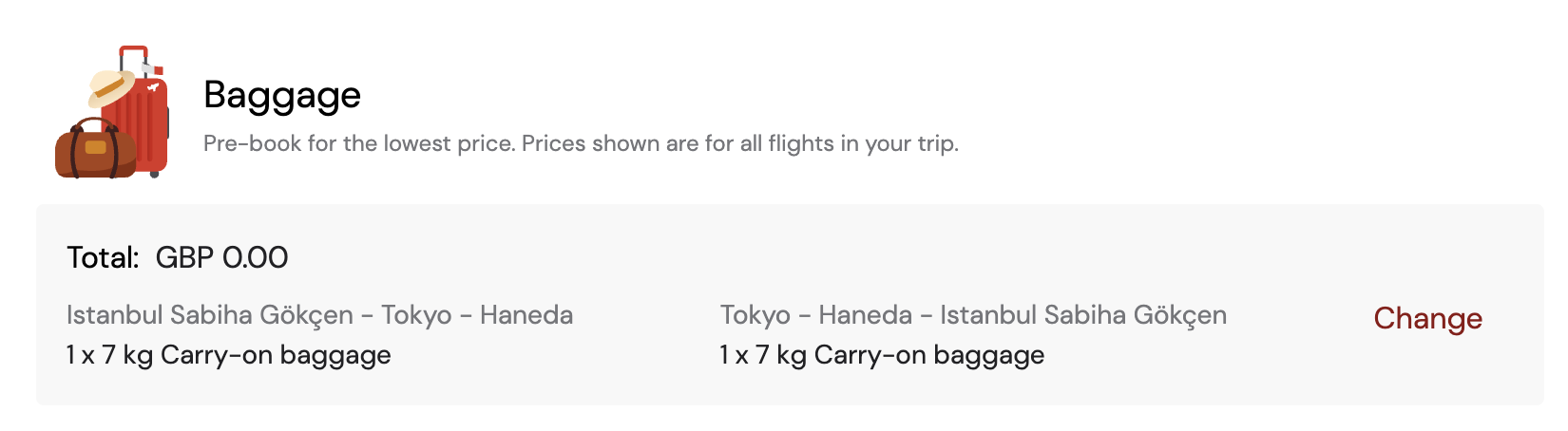Click the return 7 kg Carry-on baggage text

click(x=882, y=355)
